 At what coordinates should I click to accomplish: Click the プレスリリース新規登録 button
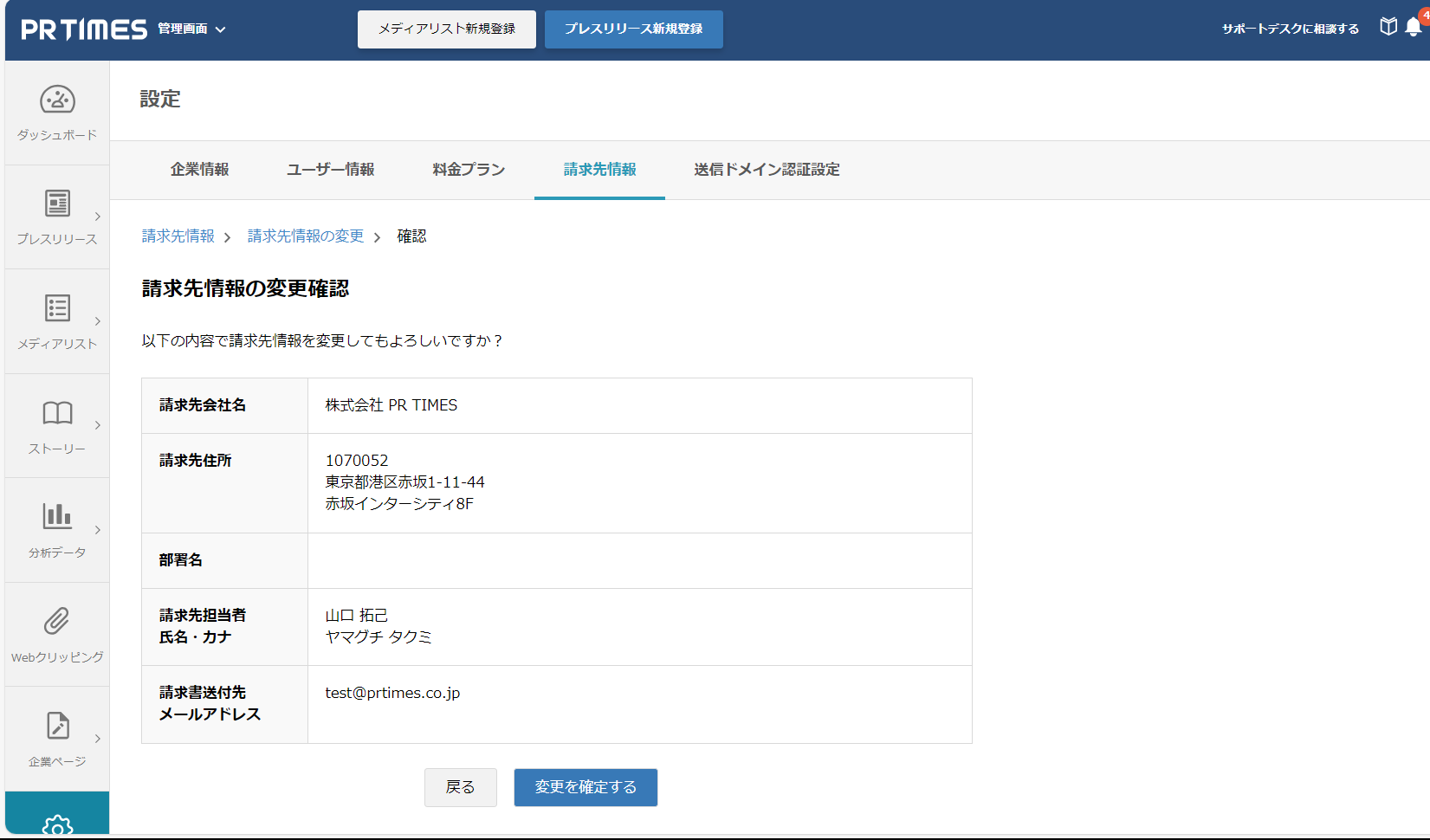(633, 29)
